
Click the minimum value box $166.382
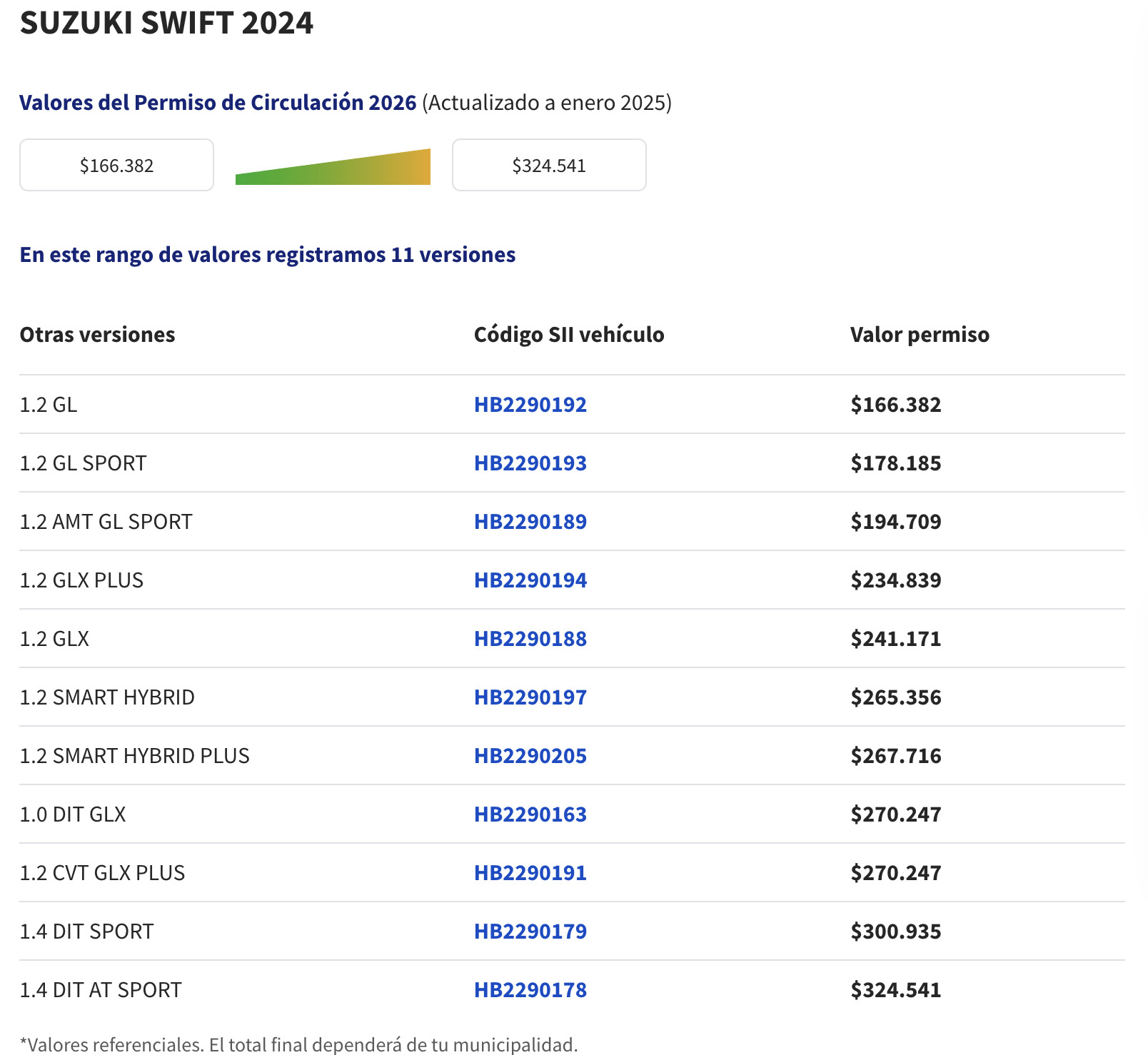[x=116, y=166]
